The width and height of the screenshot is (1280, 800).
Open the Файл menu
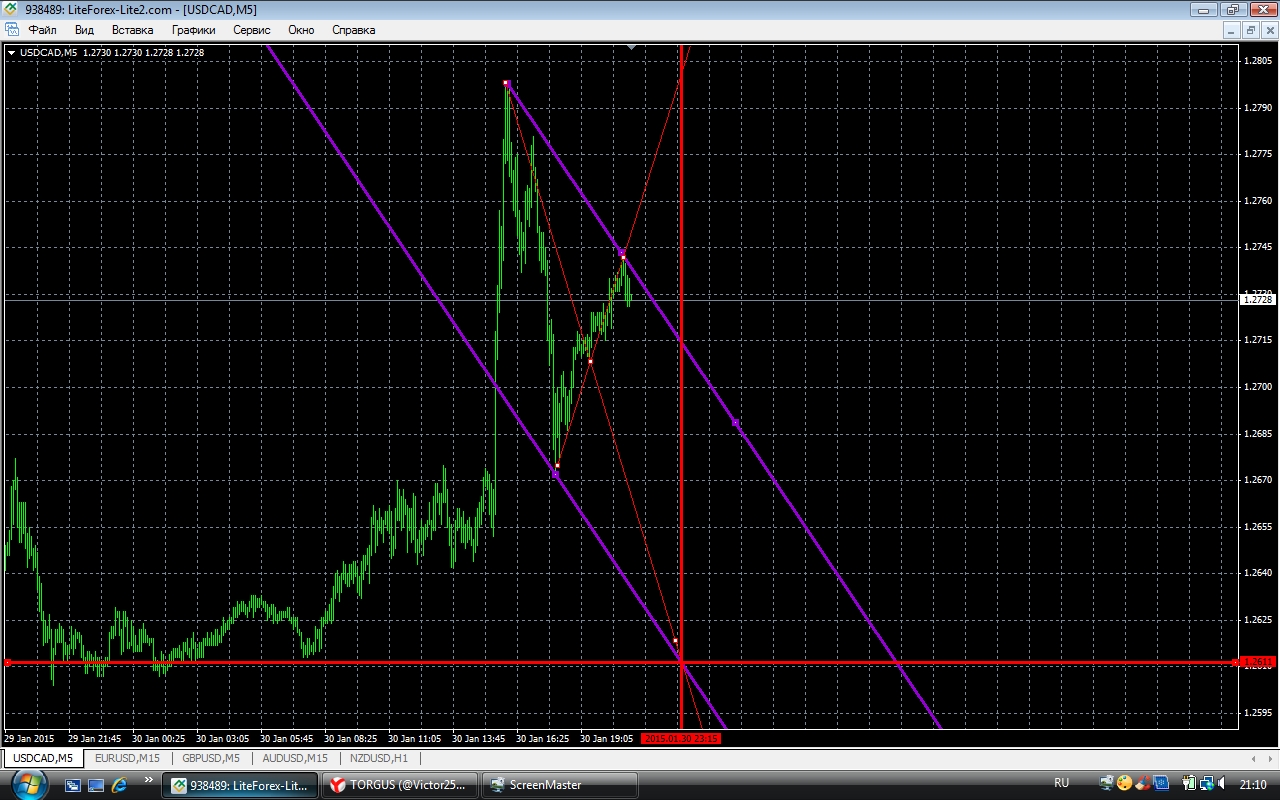click(x=42, y=30)
